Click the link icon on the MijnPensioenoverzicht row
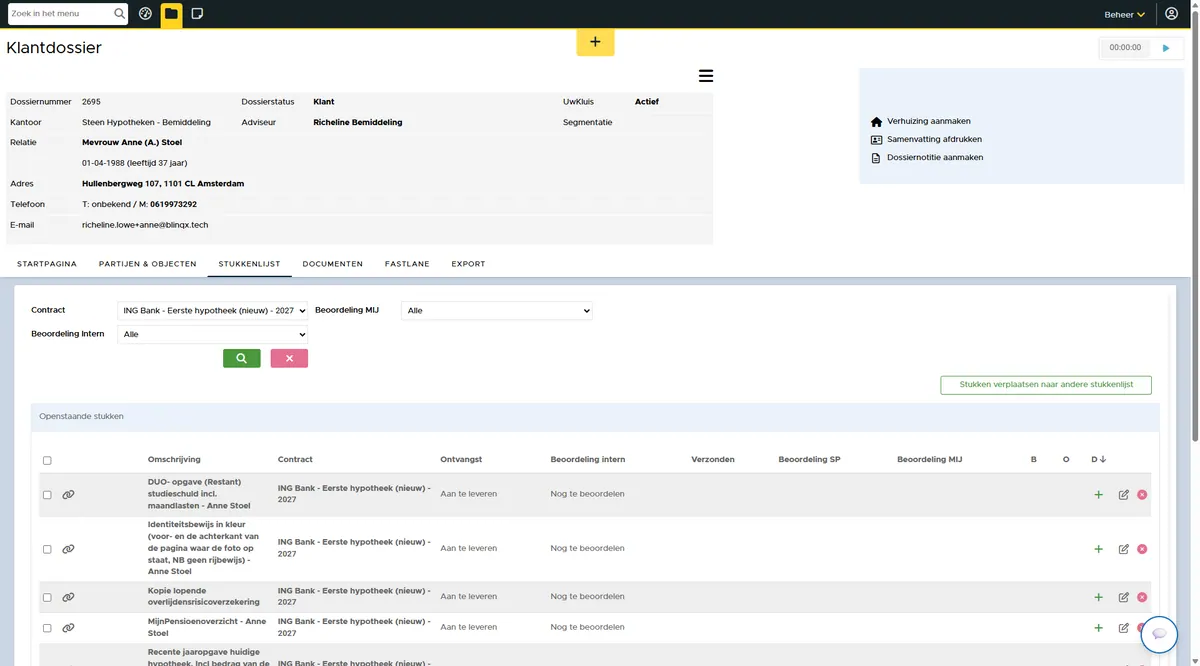1200x666 pixels. (x=68, y=628)
